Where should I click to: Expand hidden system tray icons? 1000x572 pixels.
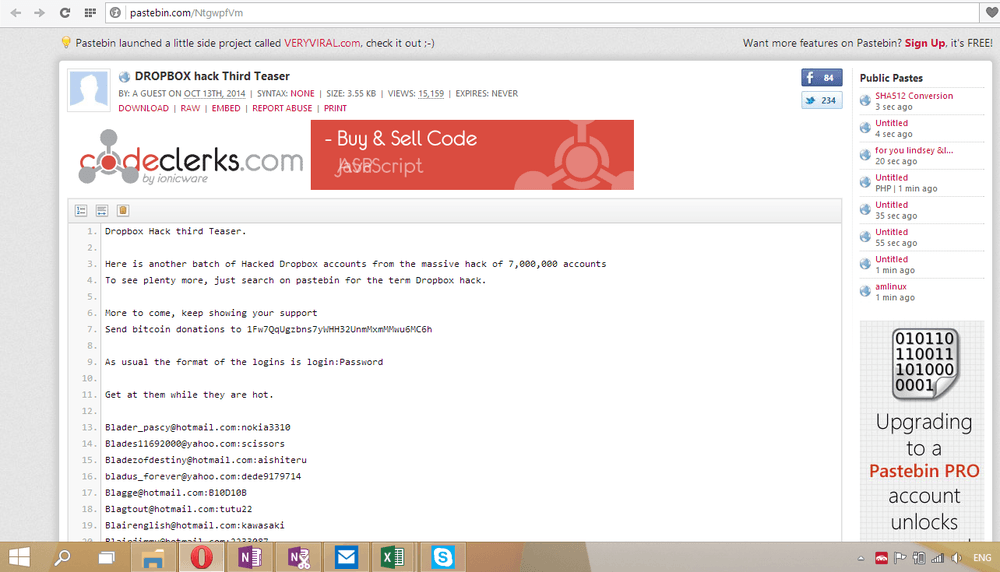[x=861, y=558]
